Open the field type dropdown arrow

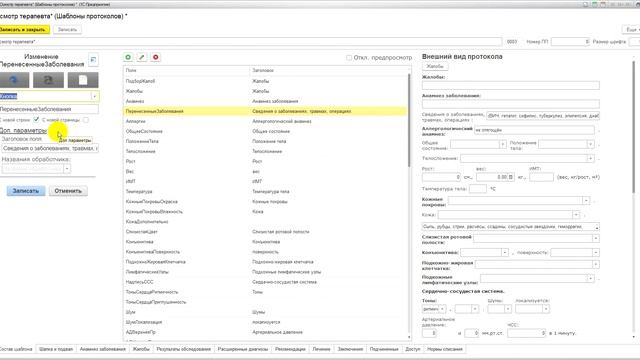95,96
